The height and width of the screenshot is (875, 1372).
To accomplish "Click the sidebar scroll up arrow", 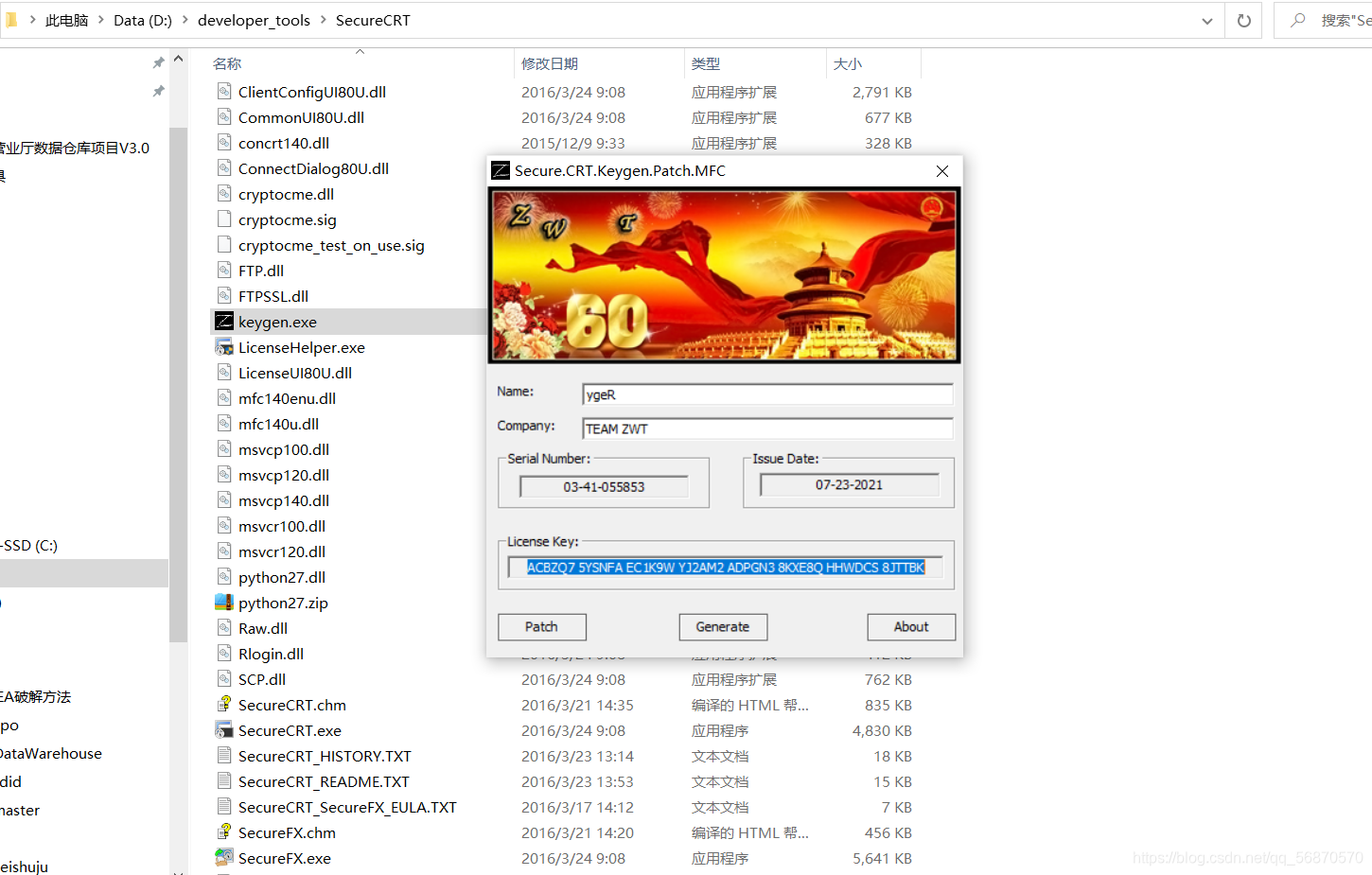I will click(x=178, y=59).
